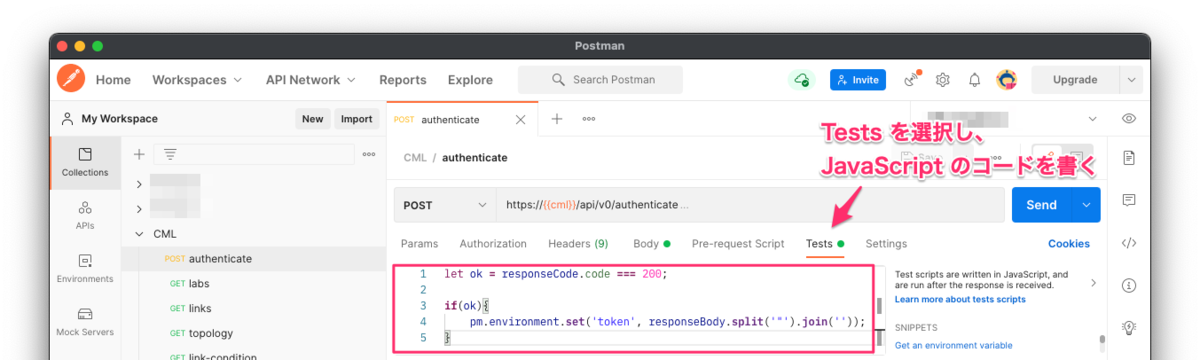The width and height of the screenshot is (1200, 360).
Task: Open the APIs sidebar section
Action: pyautogui.click(x=85, y=214)
